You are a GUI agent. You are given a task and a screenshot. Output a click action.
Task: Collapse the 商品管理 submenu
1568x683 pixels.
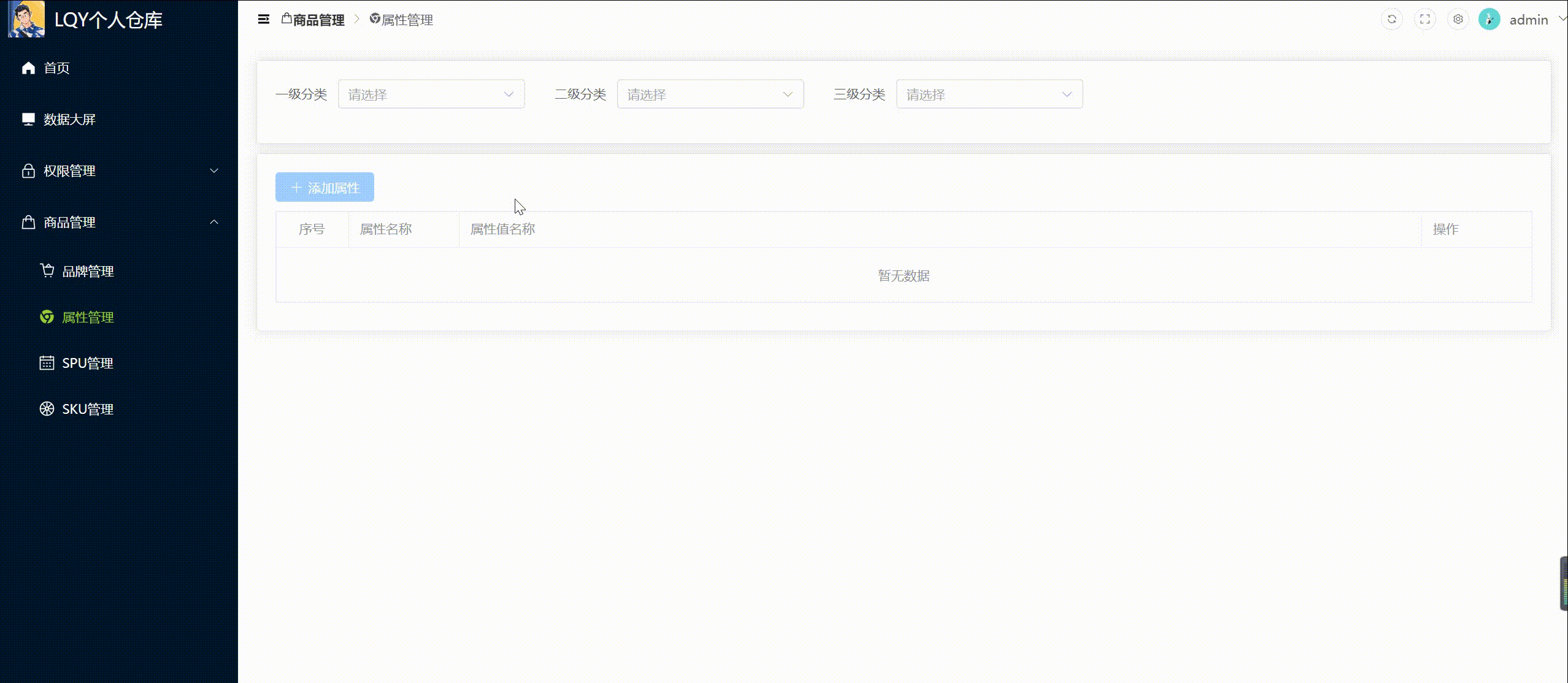pyautogui.click(x=118, y=223)
